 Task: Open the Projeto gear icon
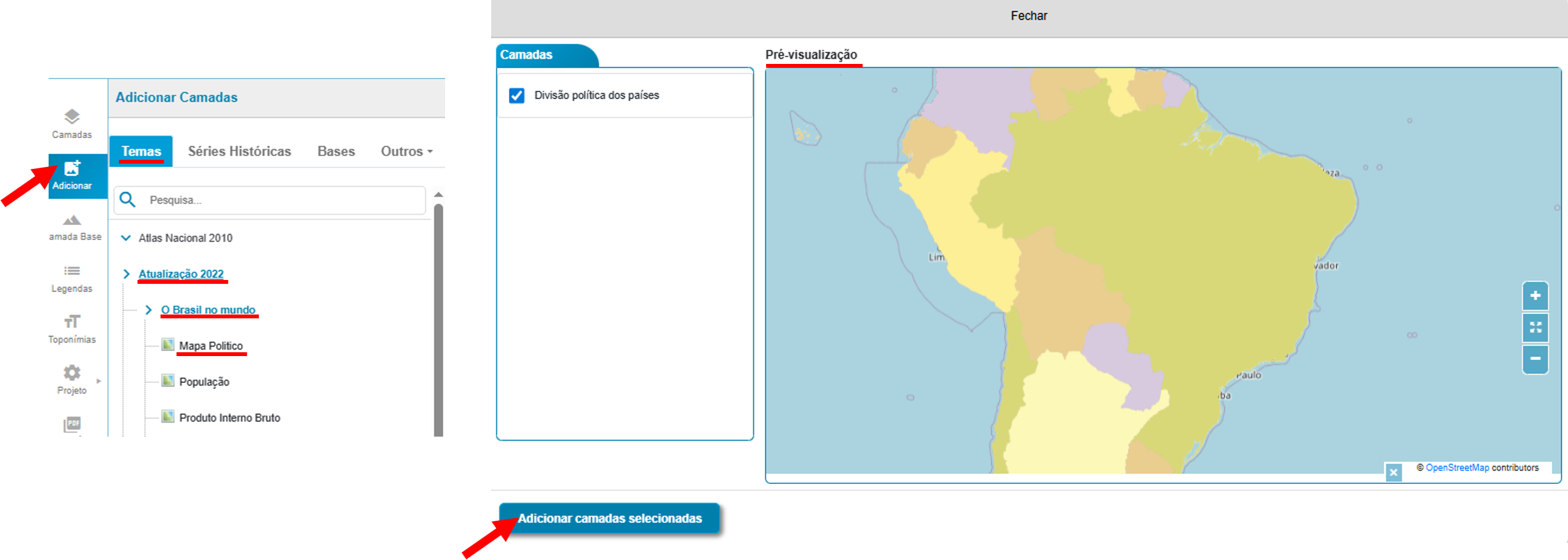(x=72, y=373)
